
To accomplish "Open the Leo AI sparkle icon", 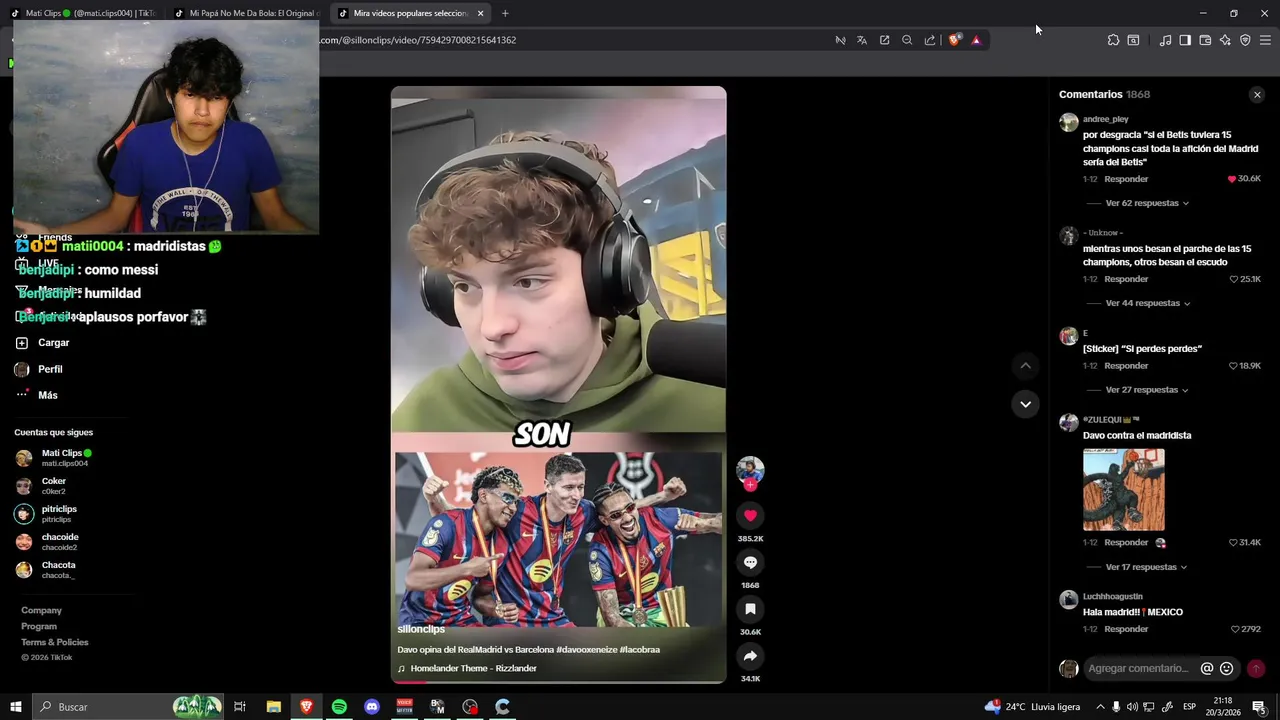I will pos(1225,40).
